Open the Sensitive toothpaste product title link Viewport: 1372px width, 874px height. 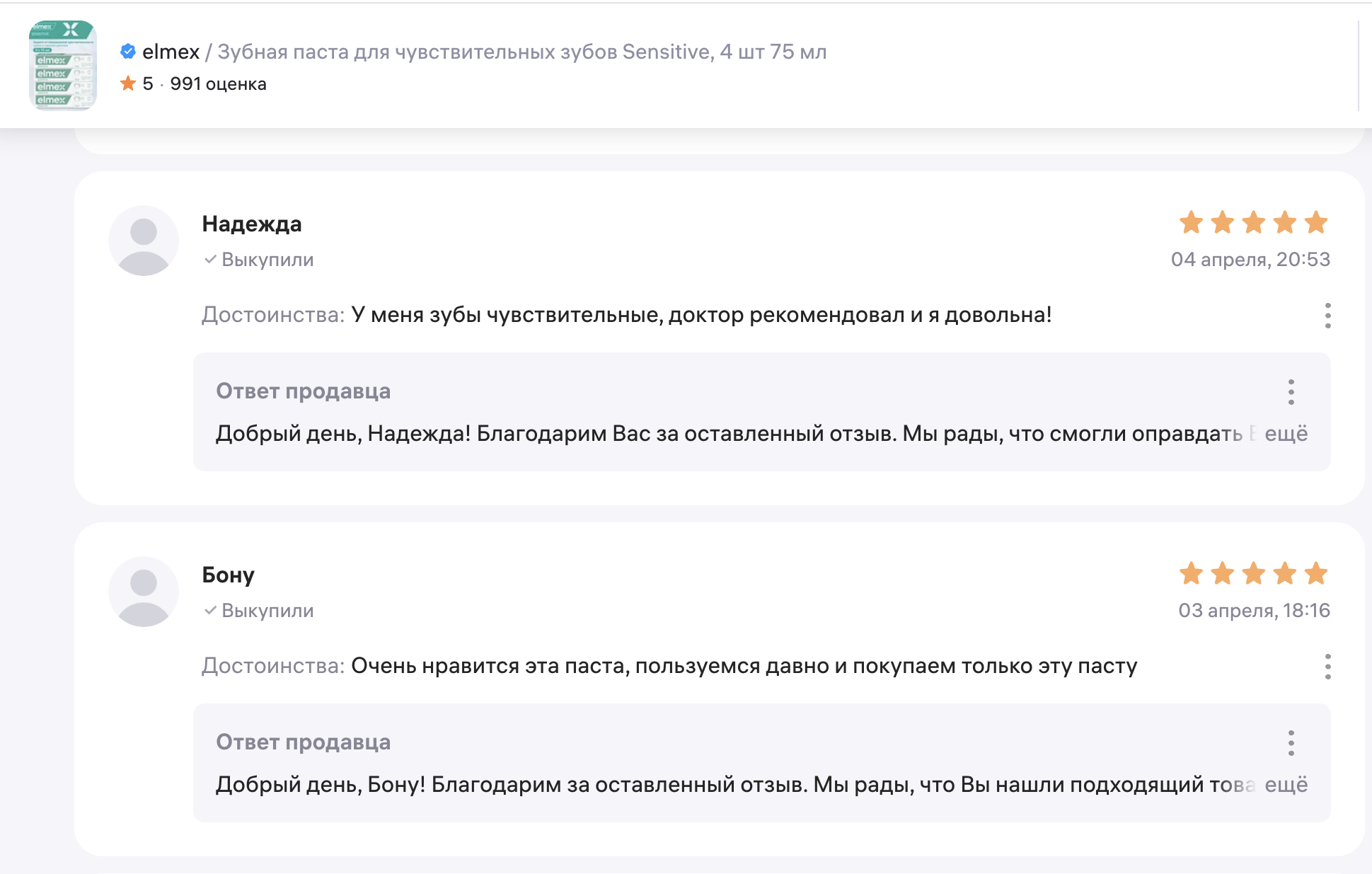point(521,52)
